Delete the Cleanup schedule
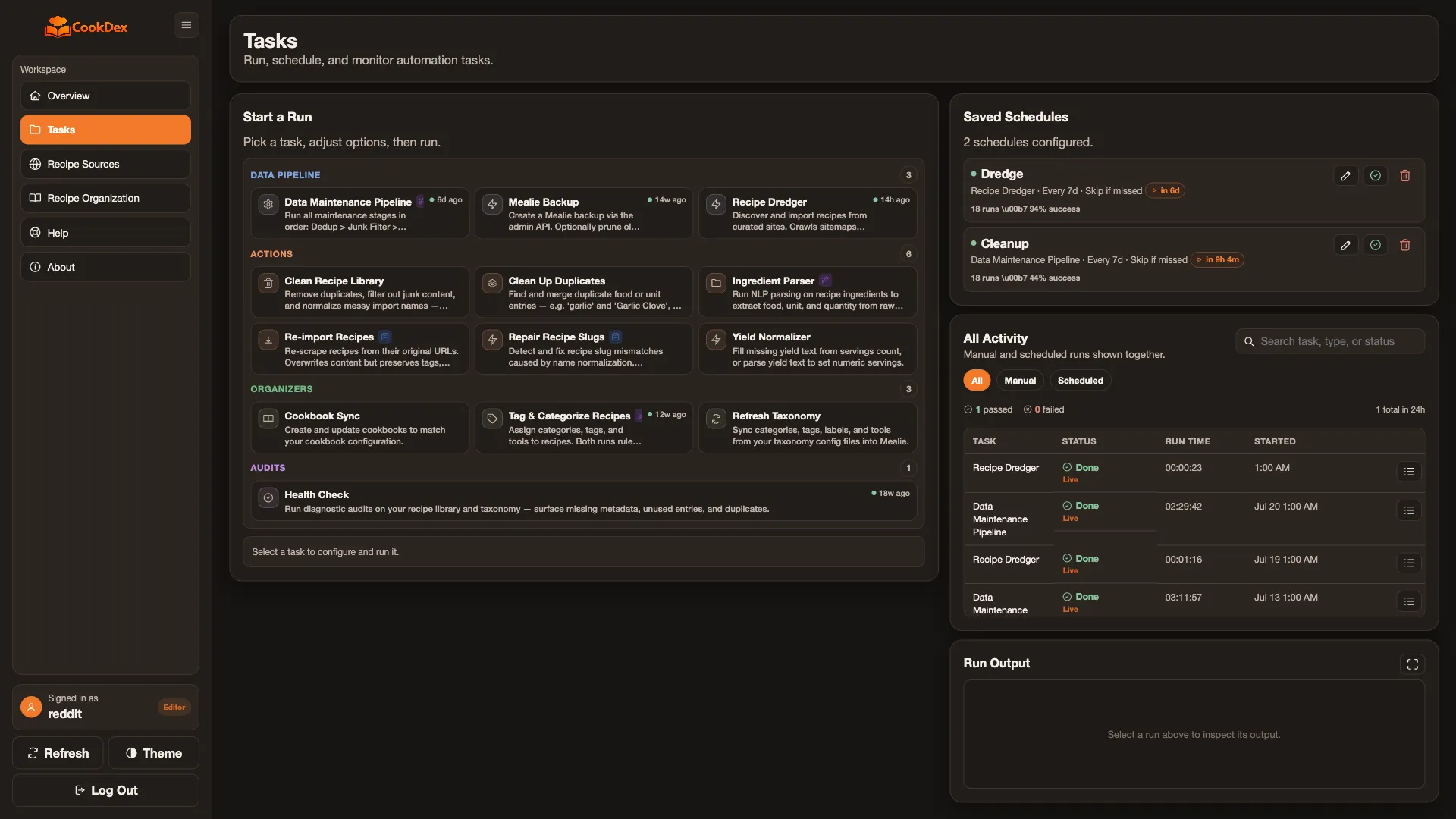The image size is (1456, 819). 1404,245
